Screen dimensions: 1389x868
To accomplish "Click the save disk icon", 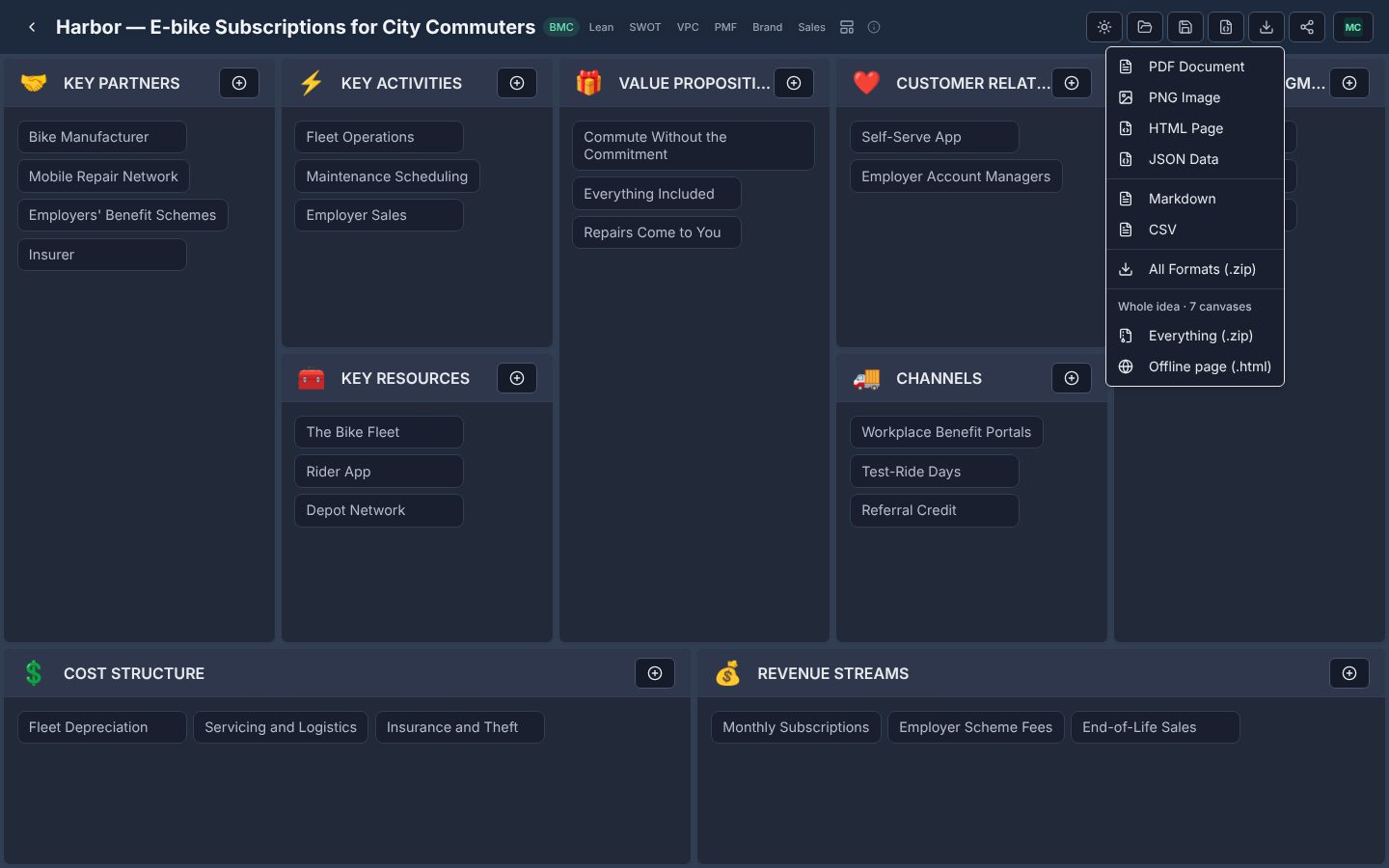I will (1185, 27).
